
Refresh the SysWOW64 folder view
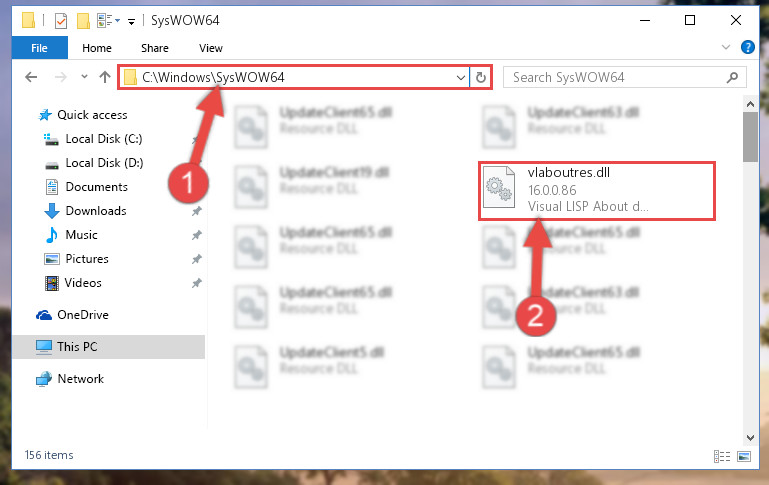[x=481, y=77]
